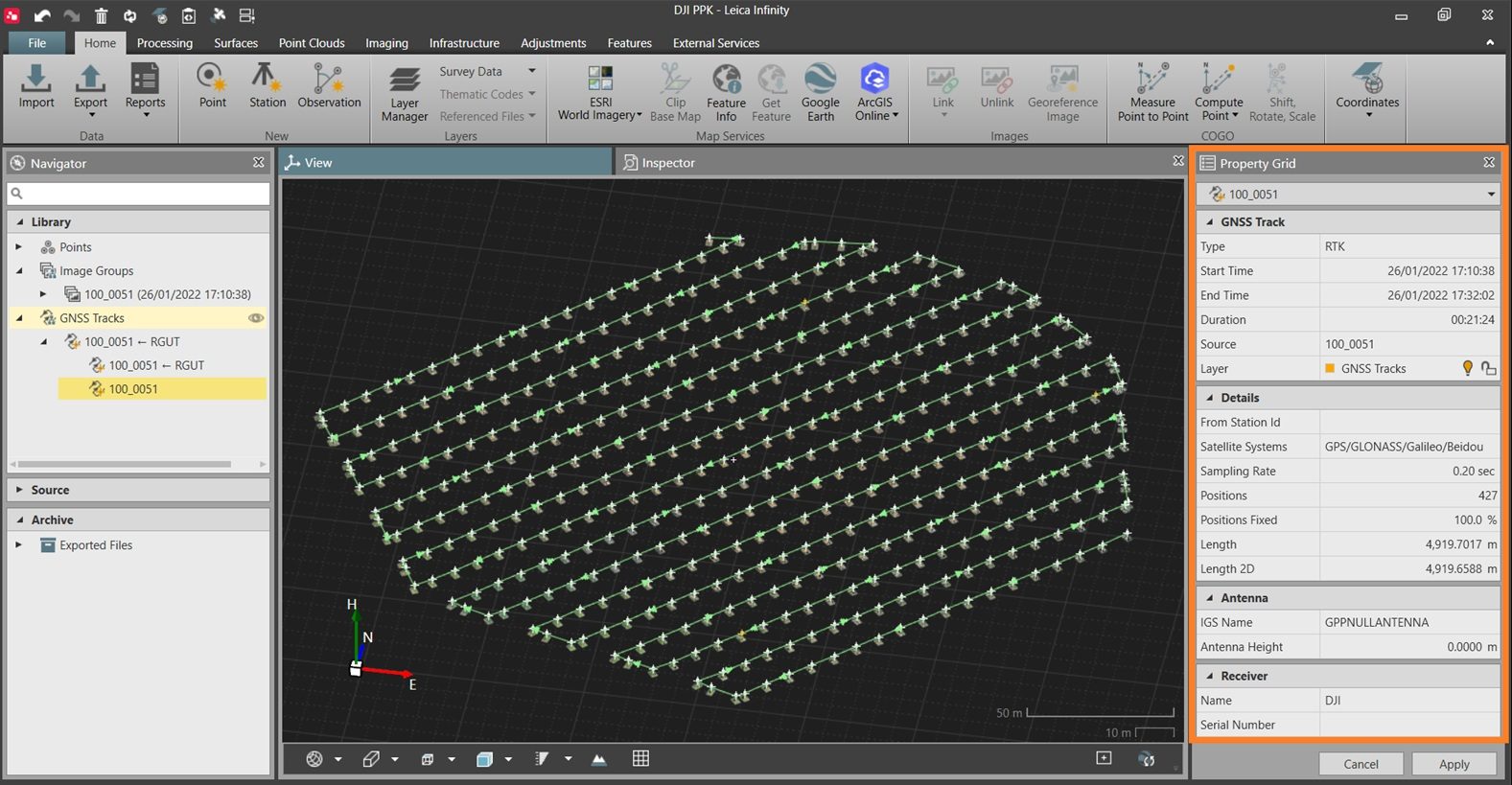1512x785 pixels.
Task: Toggle the lightbulb on GNSS Tracks layer
Action: click(x=1467, y=369)
